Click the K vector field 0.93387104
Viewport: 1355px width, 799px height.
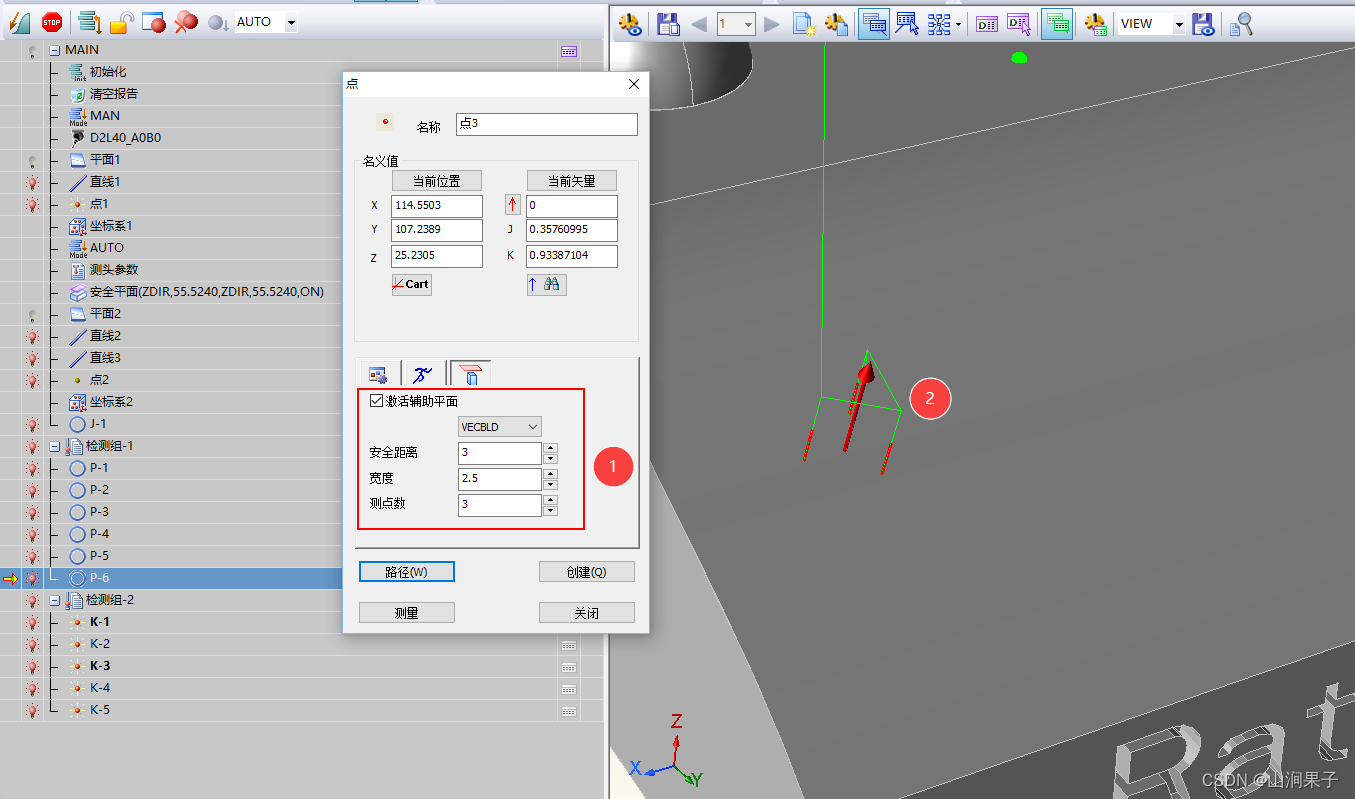572,256
